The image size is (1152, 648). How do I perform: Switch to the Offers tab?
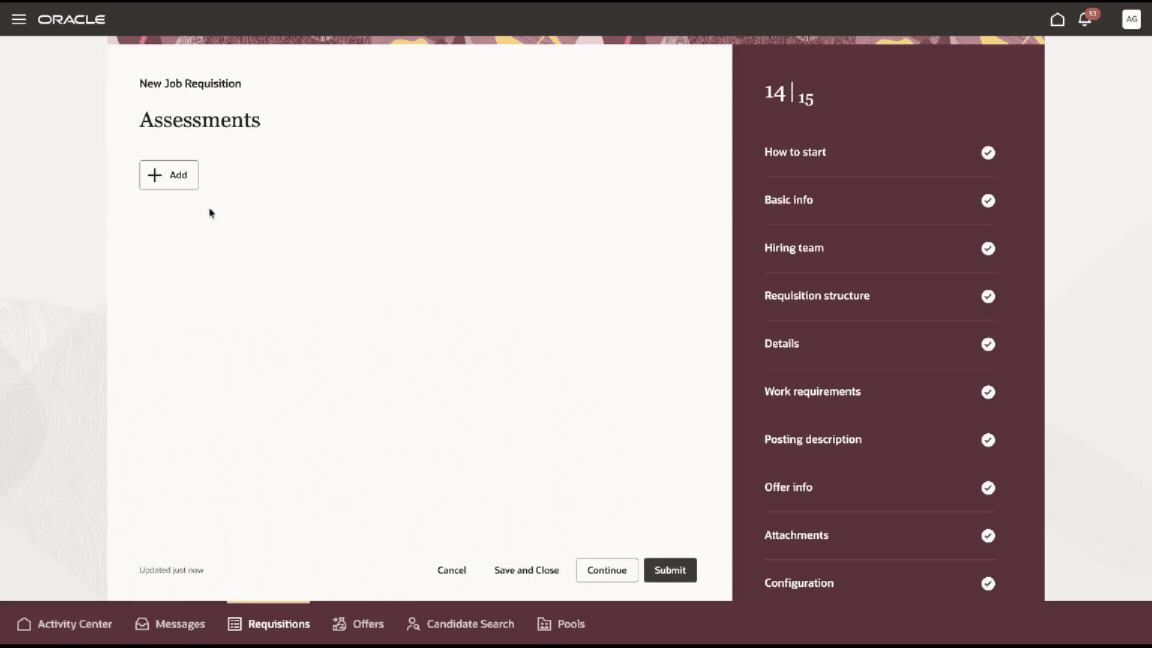[x=358, y=624]
